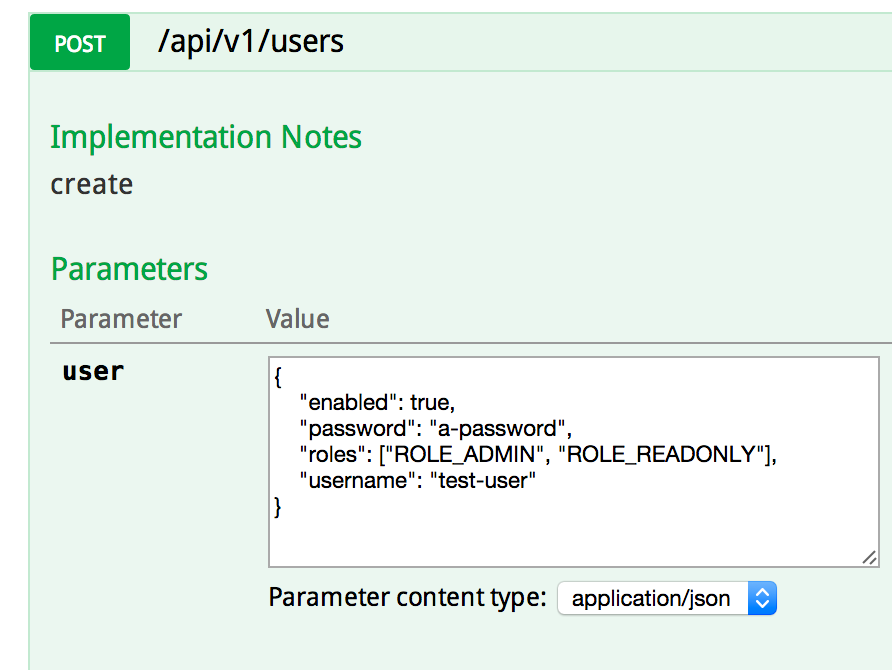Click the Parameter content type label
This screenshot has height=670, width=892.
click(405, 597)
